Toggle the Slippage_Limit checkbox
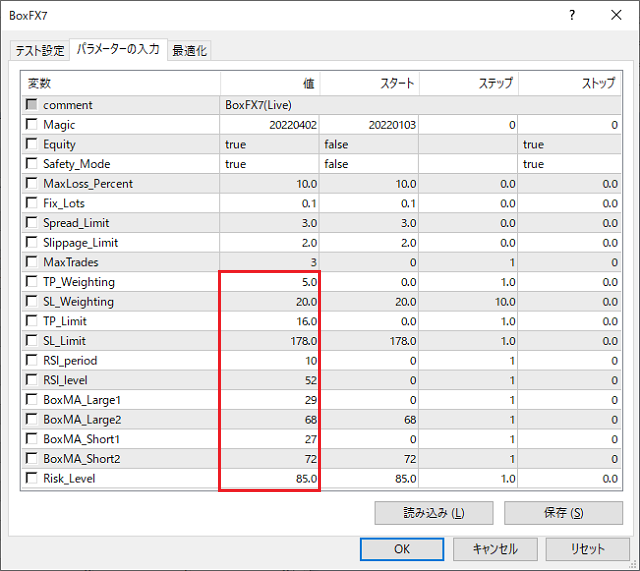The width and height of the screenshot is (640, 571). 31,242
